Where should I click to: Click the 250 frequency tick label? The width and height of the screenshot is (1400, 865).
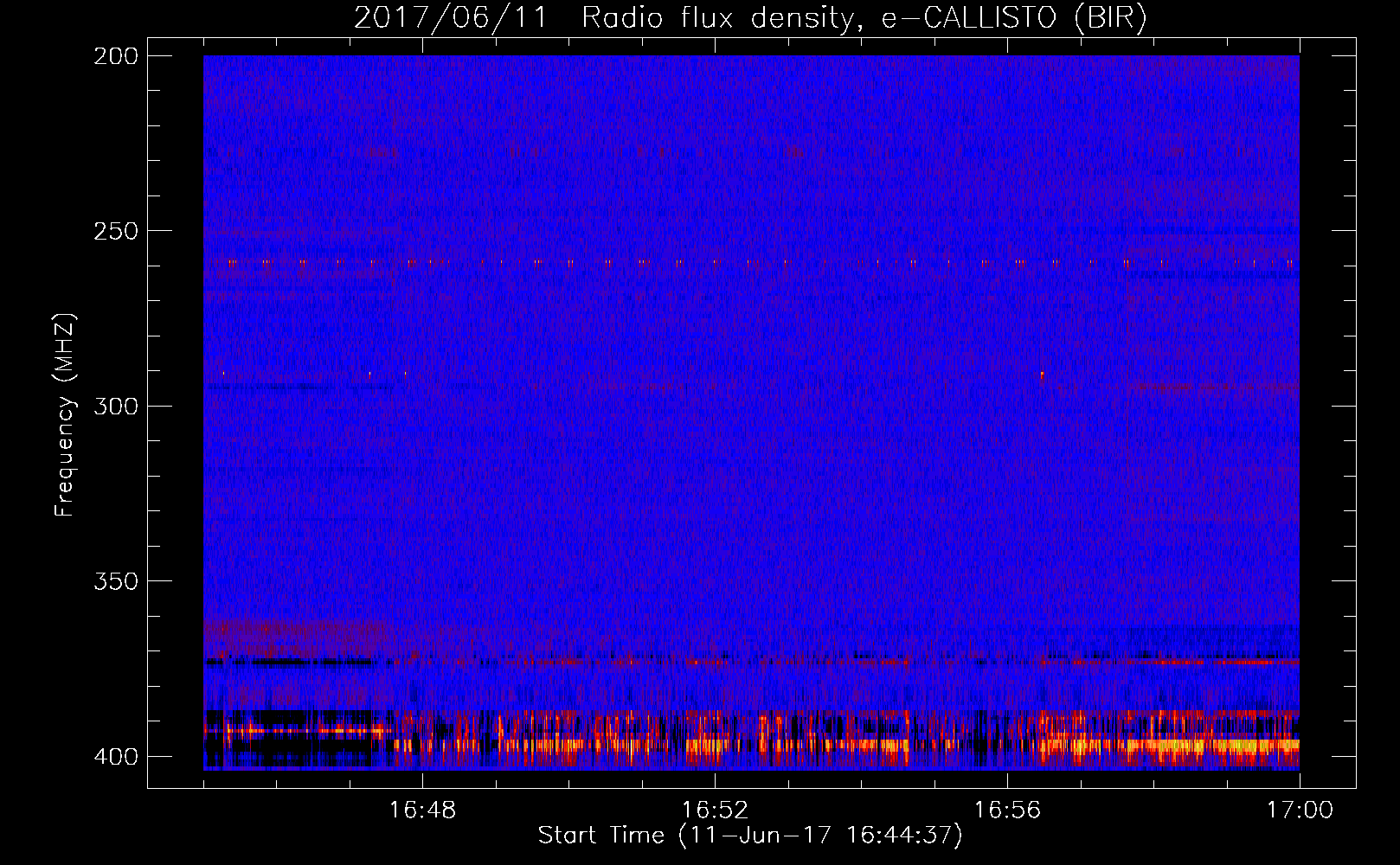coord(115,231)
